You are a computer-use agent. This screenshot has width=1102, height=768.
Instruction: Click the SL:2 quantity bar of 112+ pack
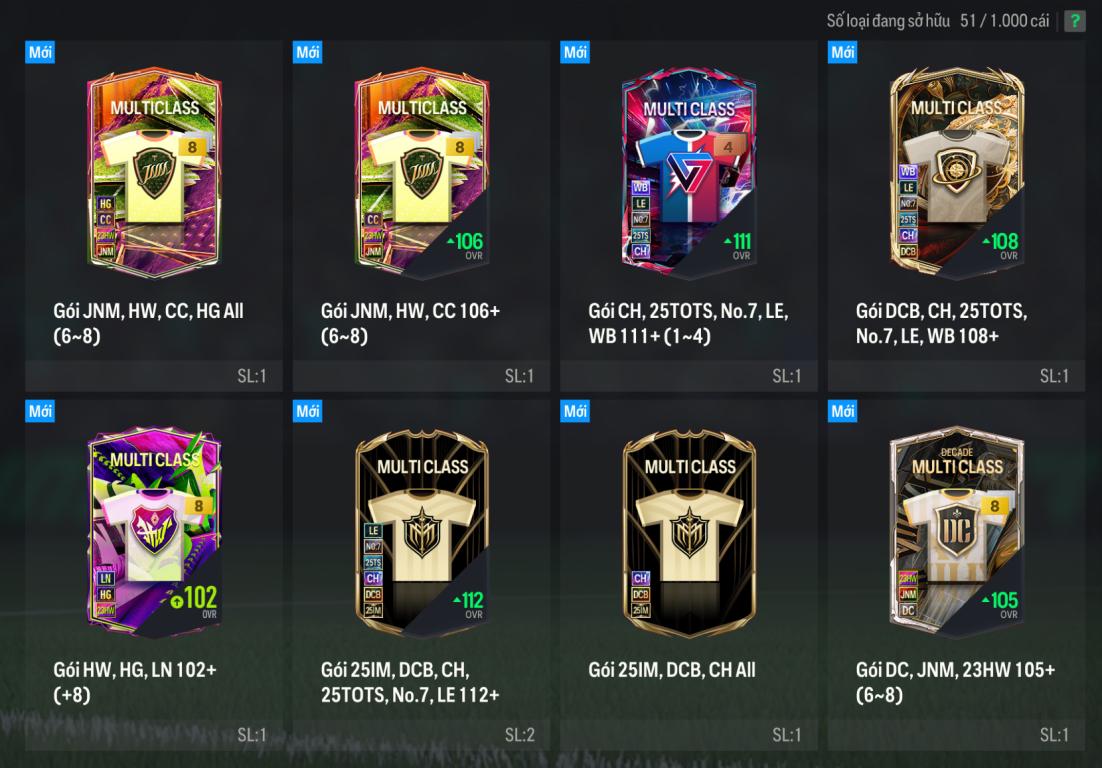421,735
